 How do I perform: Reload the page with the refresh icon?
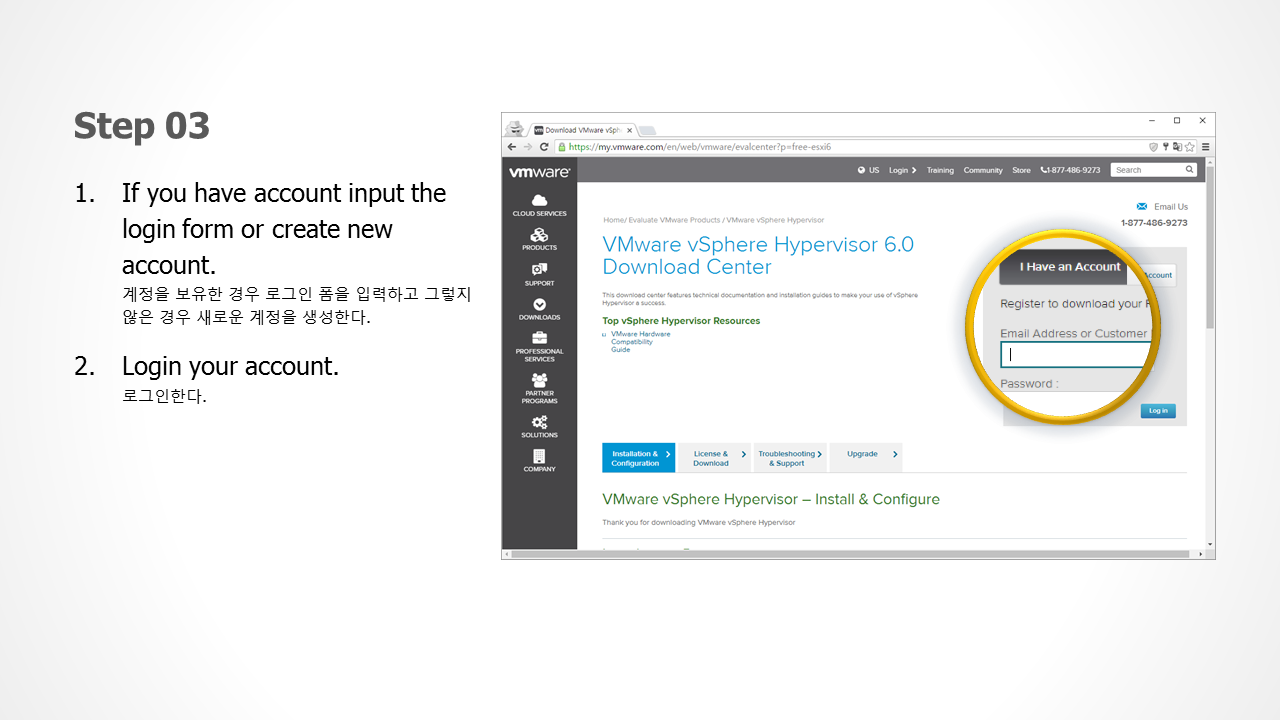point(544,147)
